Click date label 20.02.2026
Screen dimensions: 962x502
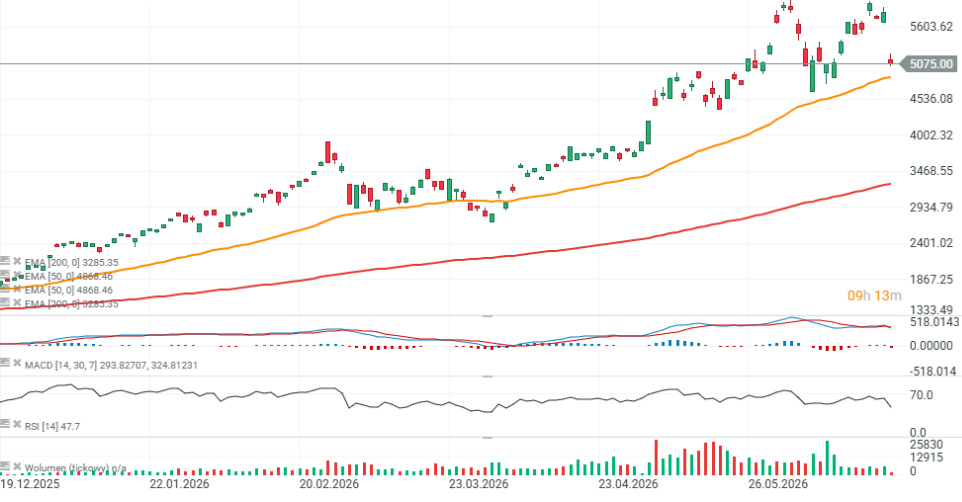point(329,484)
